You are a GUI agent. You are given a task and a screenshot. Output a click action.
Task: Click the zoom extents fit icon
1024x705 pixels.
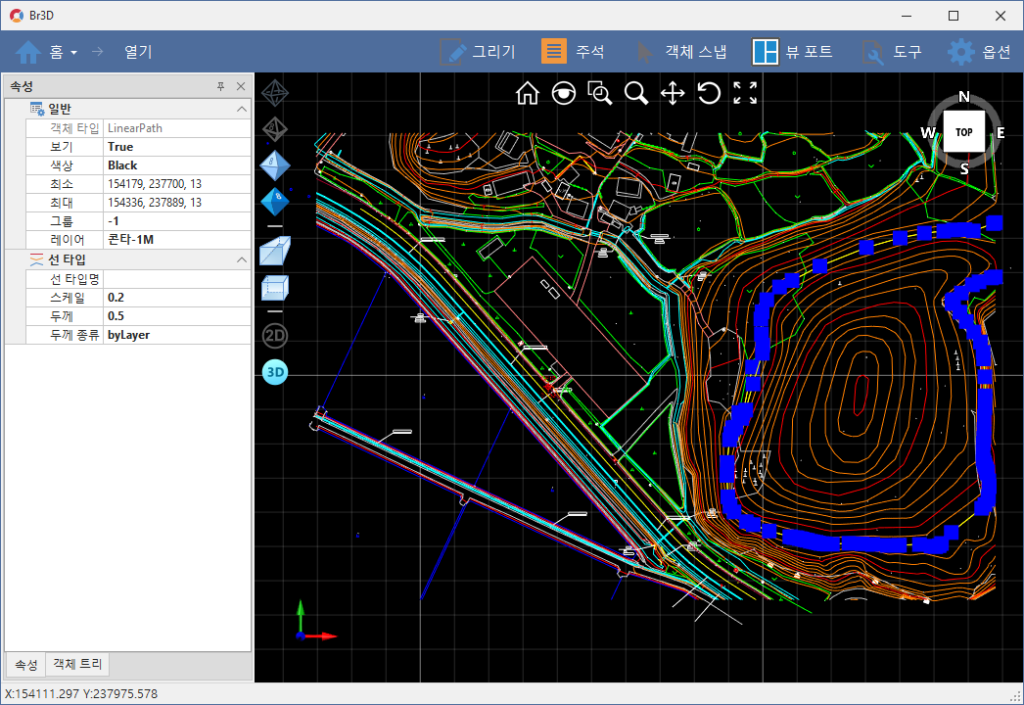[x=745, y=93]
